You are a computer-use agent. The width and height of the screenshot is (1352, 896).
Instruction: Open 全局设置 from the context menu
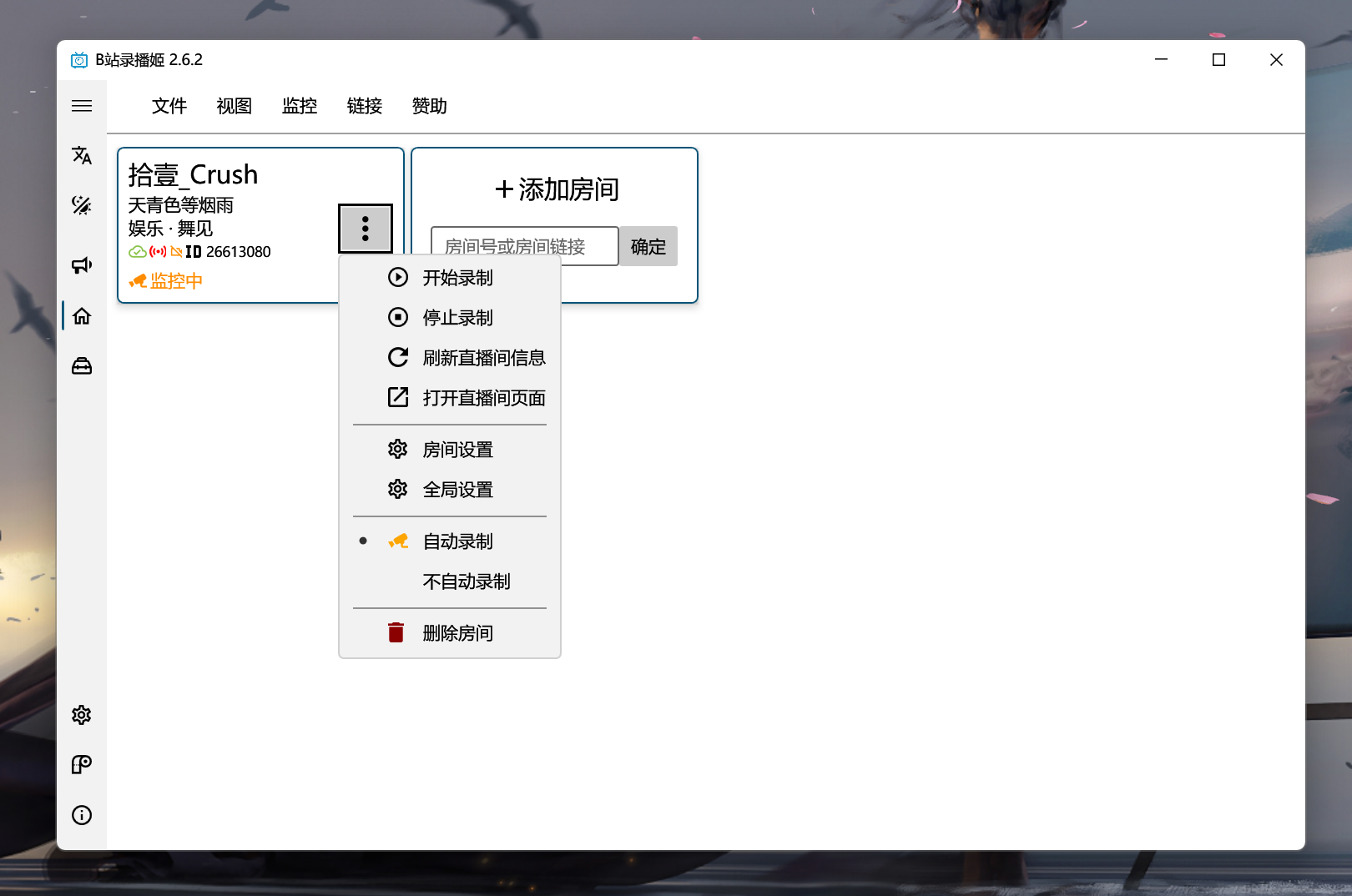pyautogui.click(x=450, y=490)
